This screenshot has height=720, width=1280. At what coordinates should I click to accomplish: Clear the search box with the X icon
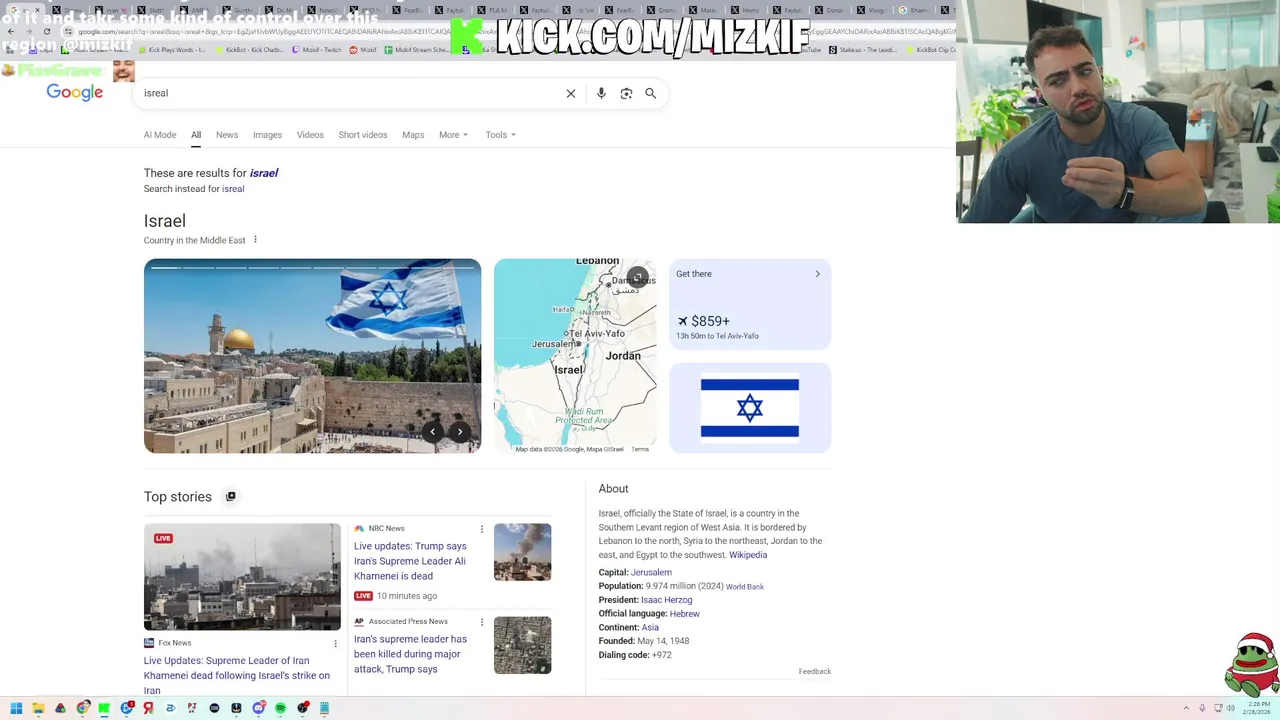pos(571,93)
